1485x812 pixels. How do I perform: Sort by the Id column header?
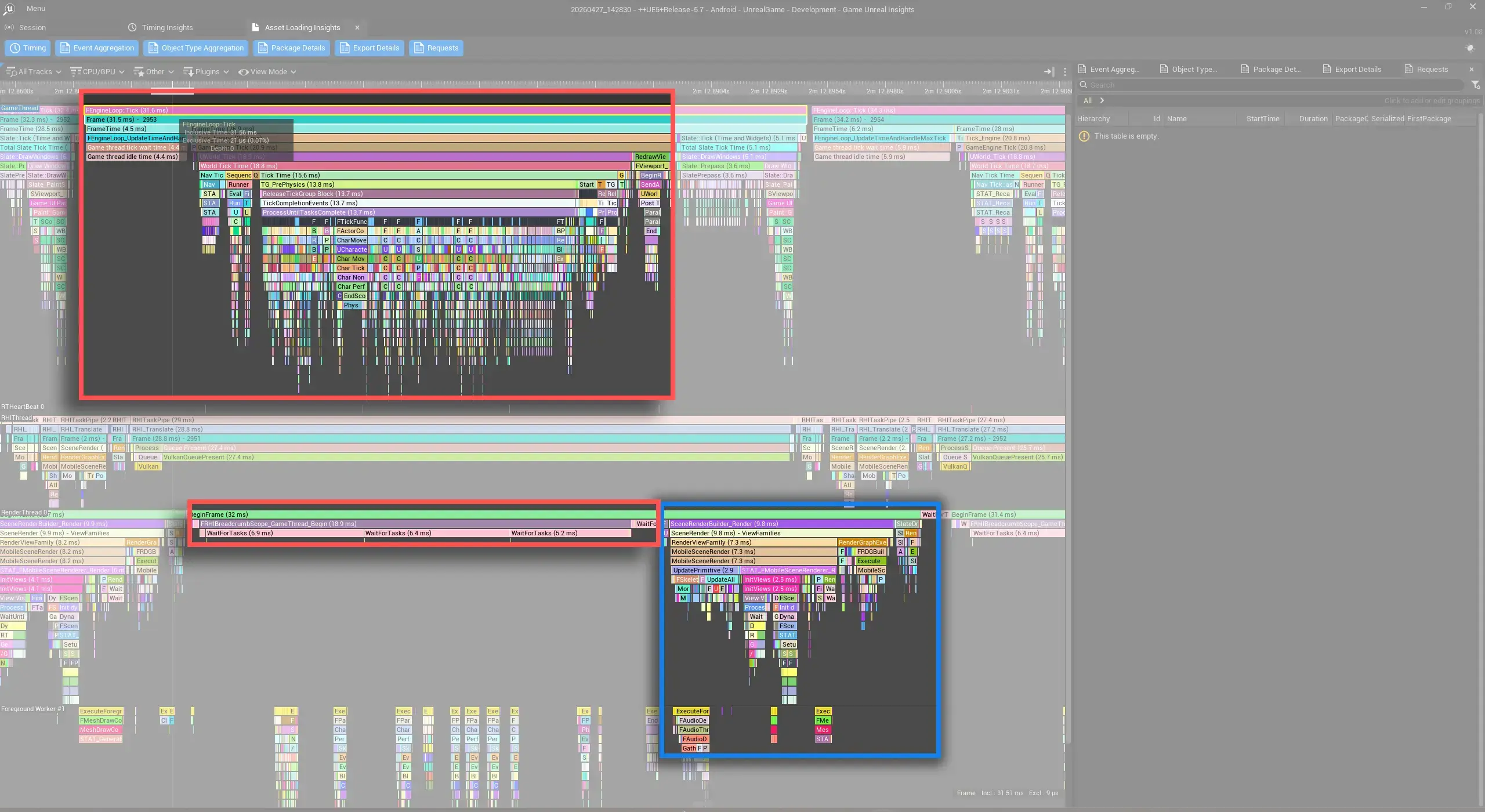tap(1157, 119)
